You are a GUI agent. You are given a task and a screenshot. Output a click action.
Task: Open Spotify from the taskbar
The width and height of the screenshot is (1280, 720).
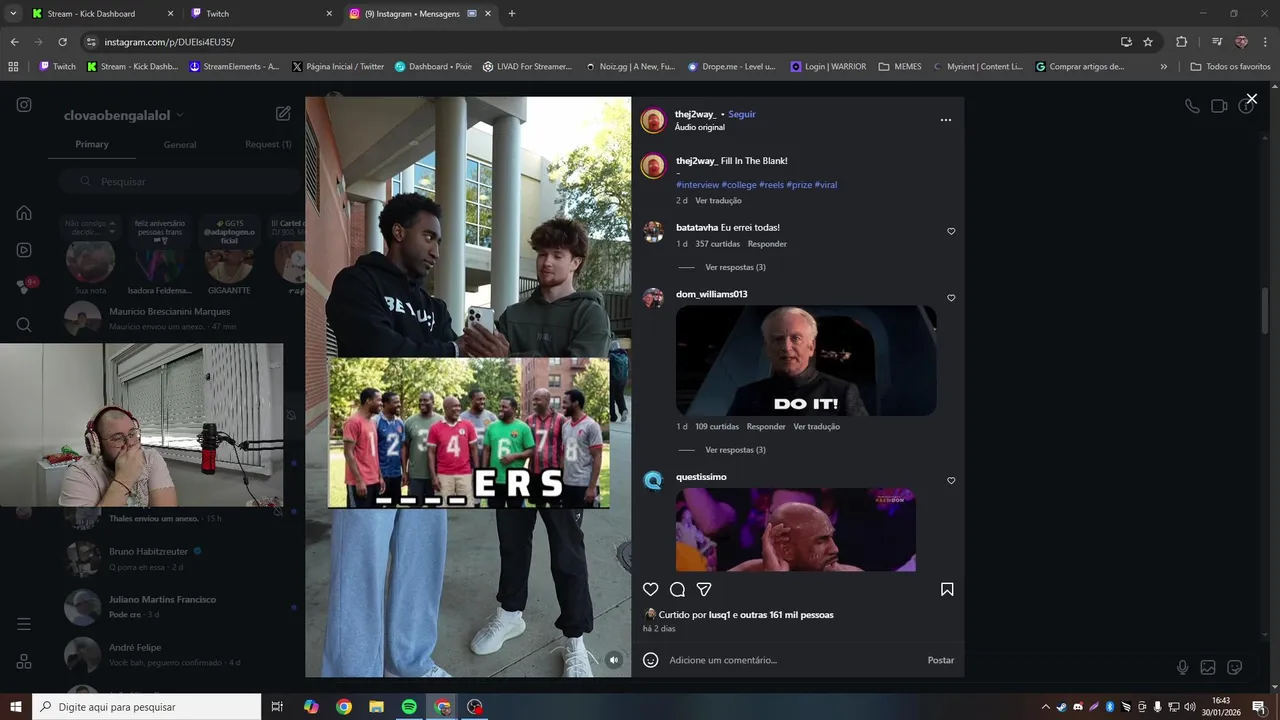tap(409, 707)
